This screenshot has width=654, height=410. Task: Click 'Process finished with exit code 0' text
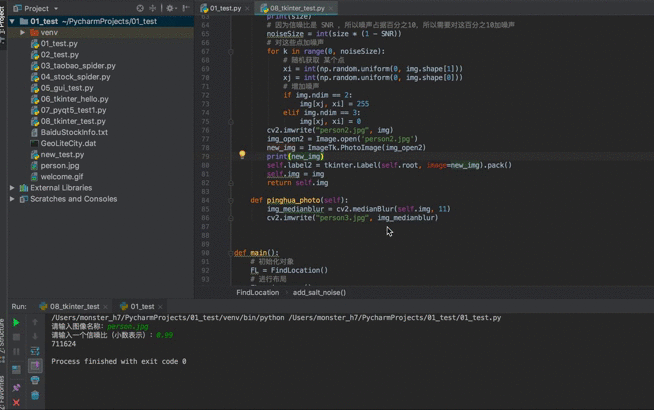coord(118,362)
